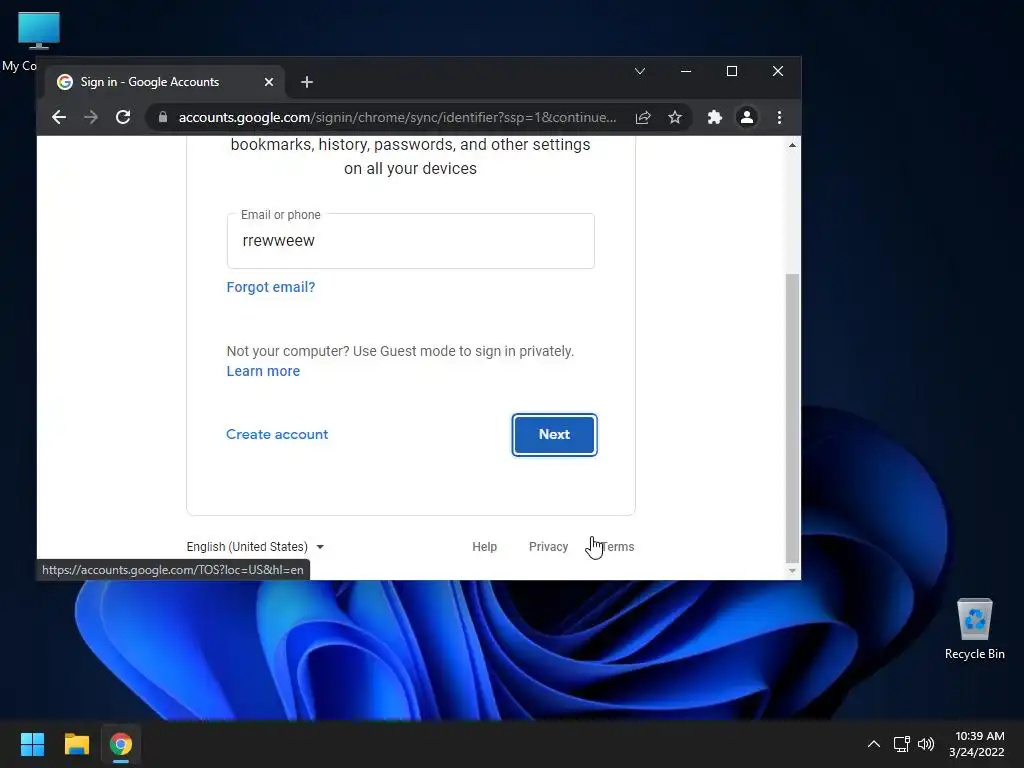The image size is (1024, 768).
Task: Close the Sign in - Google Accounts tab
Action: point(269,82)
